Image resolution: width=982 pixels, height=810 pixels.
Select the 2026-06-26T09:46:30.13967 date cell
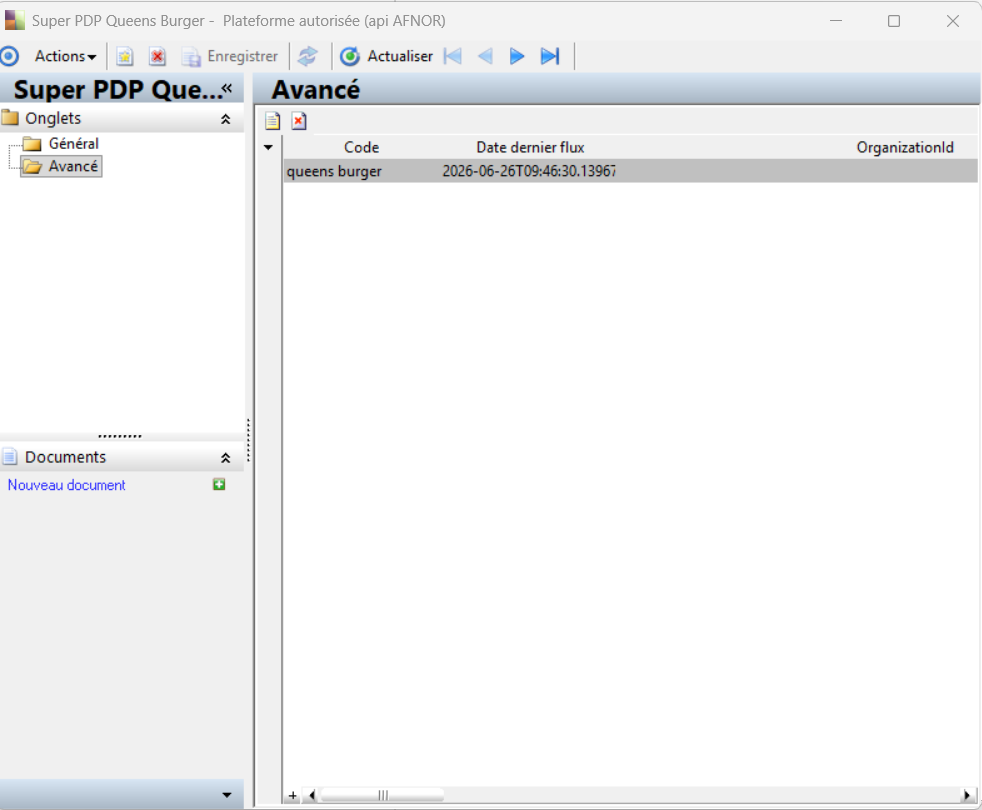coord(530,171)
